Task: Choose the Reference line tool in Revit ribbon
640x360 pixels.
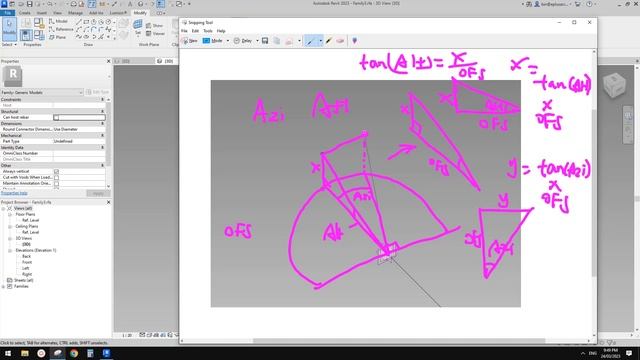Action: pyautogui.click(x=61, y=29)
